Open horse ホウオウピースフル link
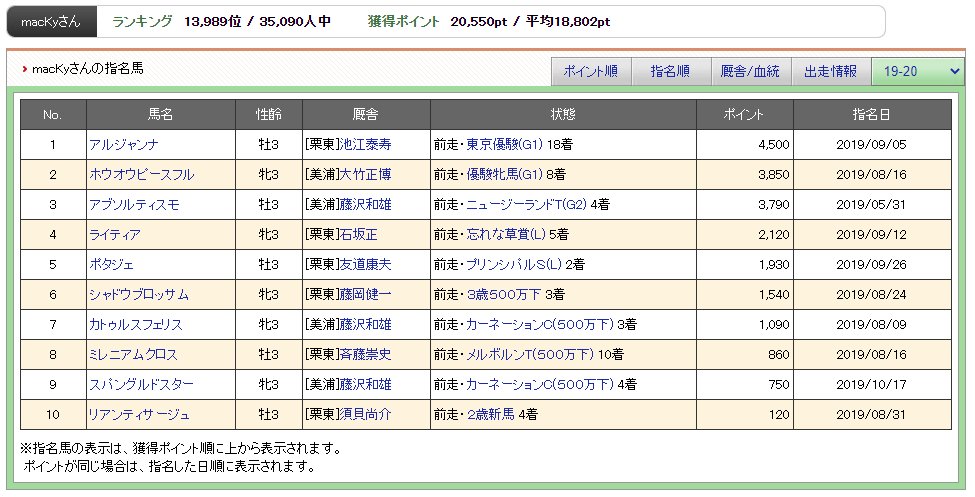This screenshot has width=975, height=497. [x=141, y=175]
